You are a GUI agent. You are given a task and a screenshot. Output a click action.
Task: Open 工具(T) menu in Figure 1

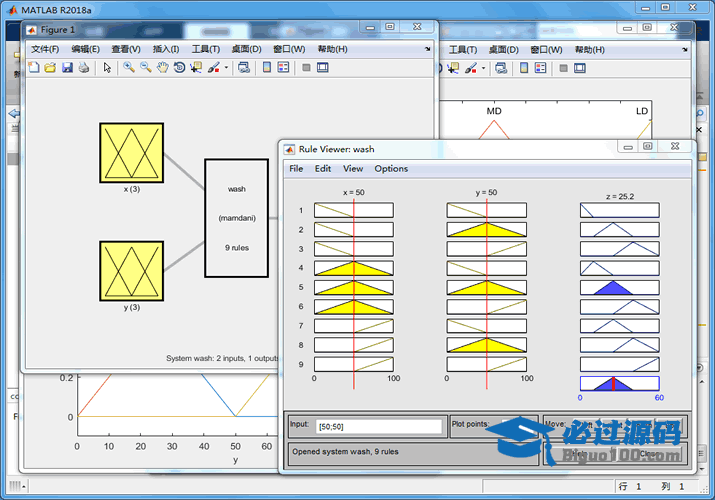click(206, 49)
